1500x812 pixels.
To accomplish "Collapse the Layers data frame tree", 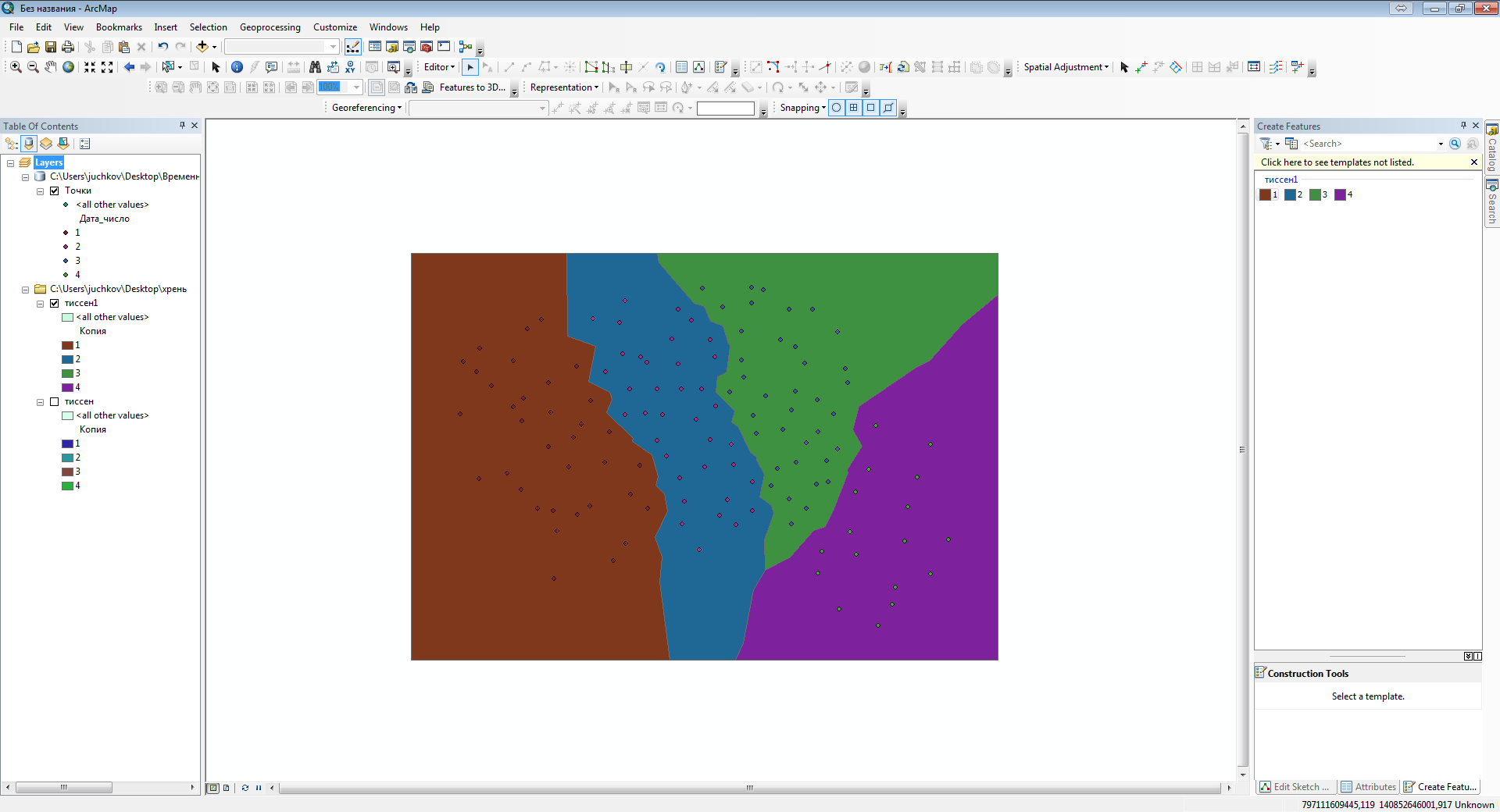I will pyautogui.click(x=11, y=163).
